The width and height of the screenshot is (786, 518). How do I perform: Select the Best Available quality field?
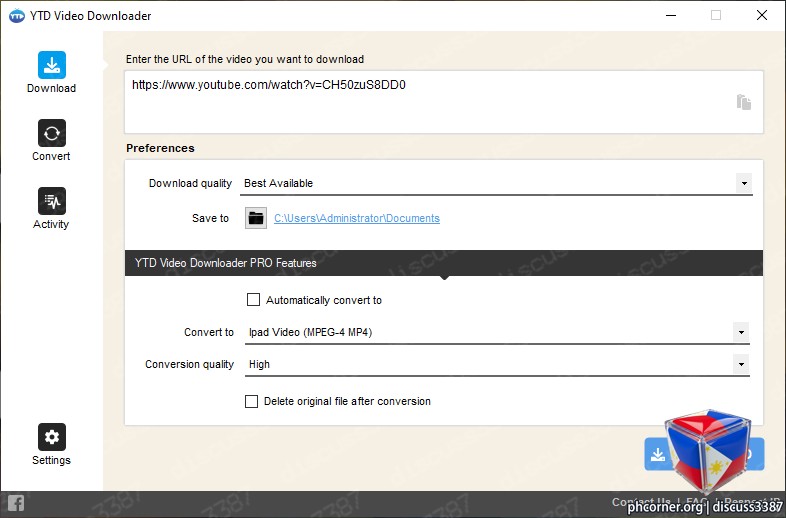click(498, 184)
